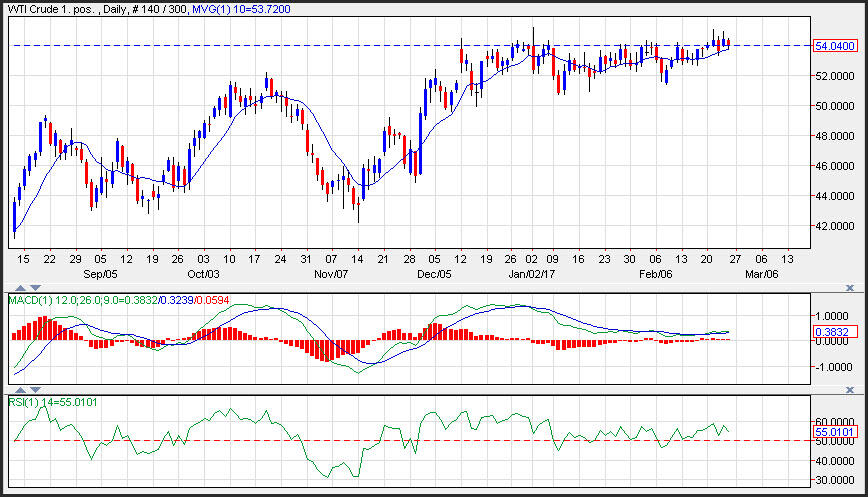Click the Mar/06 date on time axis
Image resolution: width=868 pixels, height=497 pixels.
pyautogui.click(x=761, y=273)
